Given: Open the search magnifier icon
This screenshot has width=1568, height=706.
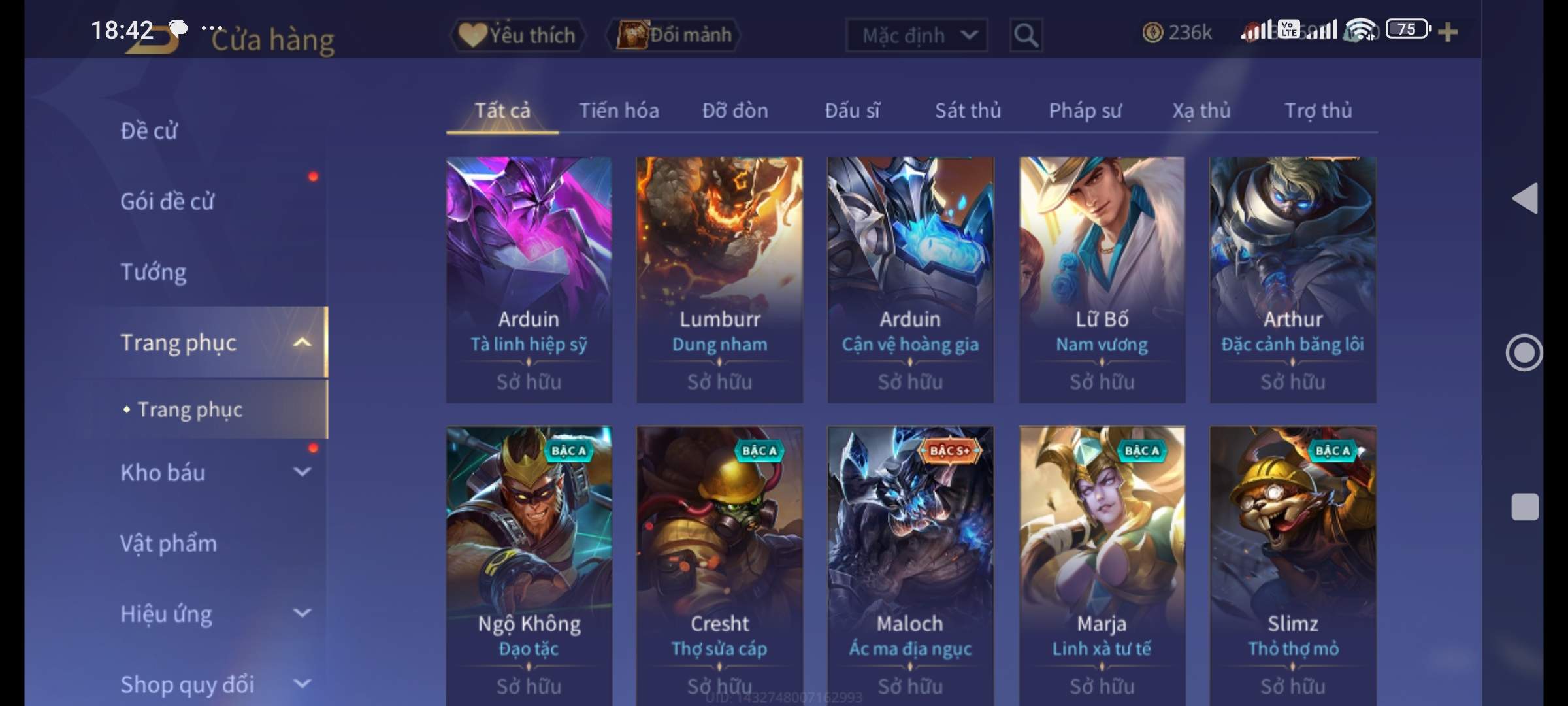Looking at the screenshot, I should point(1026,35).
